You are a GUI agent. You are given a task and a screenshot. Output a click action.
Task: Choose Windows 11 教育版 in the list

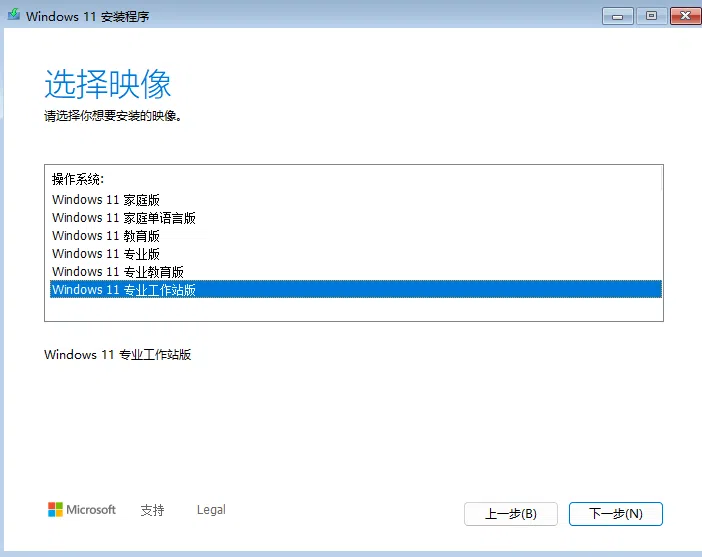(355, 236)
